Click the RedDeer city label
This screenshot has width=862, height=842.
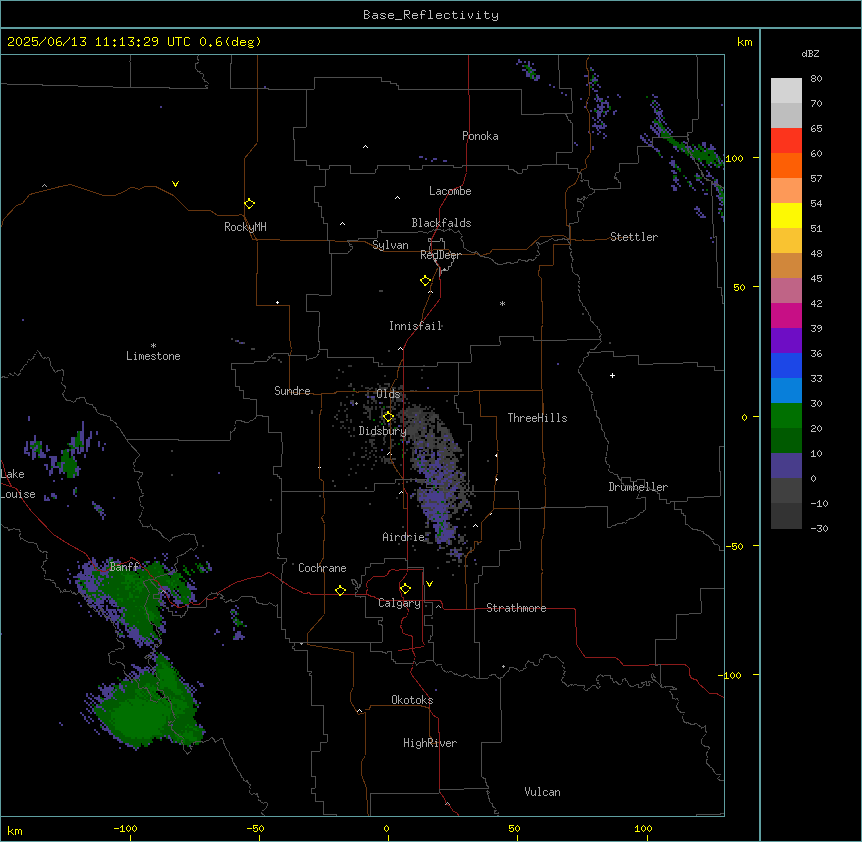[x=440, y=255]
